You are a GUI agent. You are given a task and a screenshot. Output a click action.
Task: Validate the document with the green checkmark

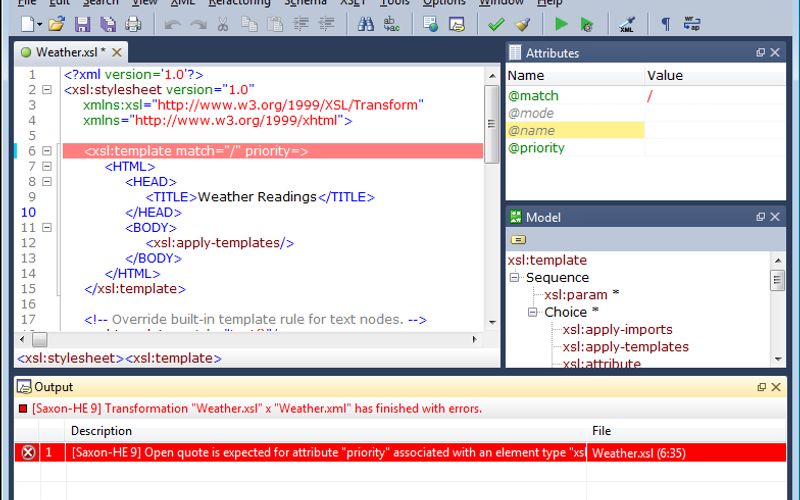(496, 24)
